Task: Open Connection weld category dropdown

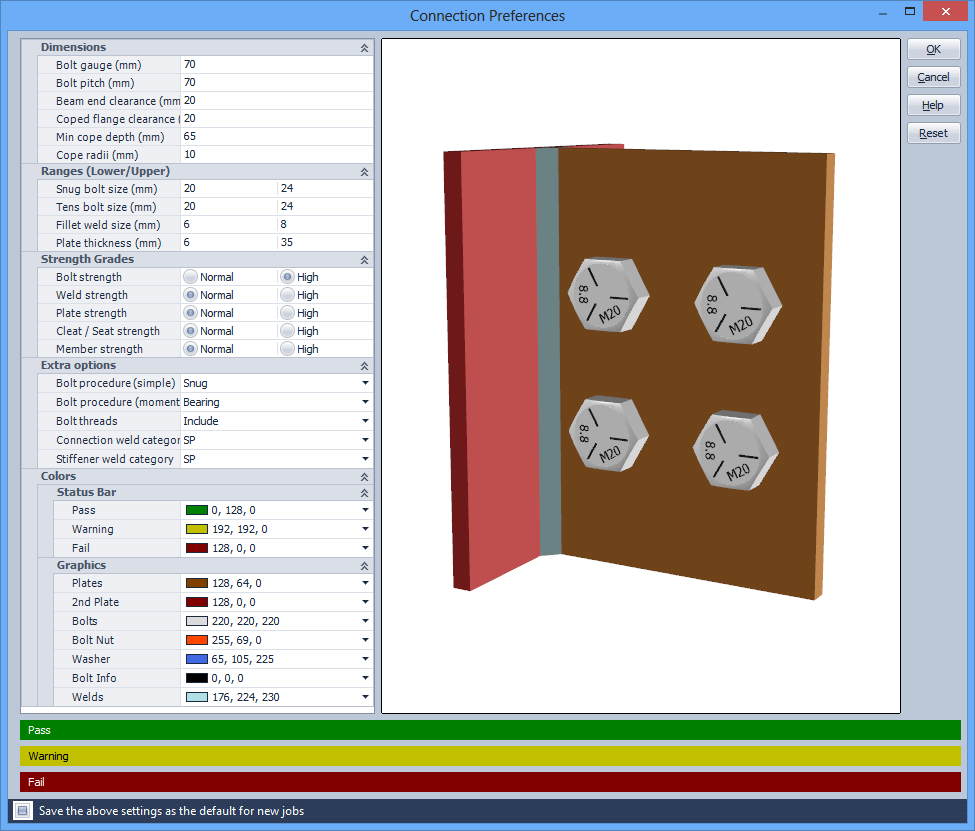Action: tap(365, 440)
